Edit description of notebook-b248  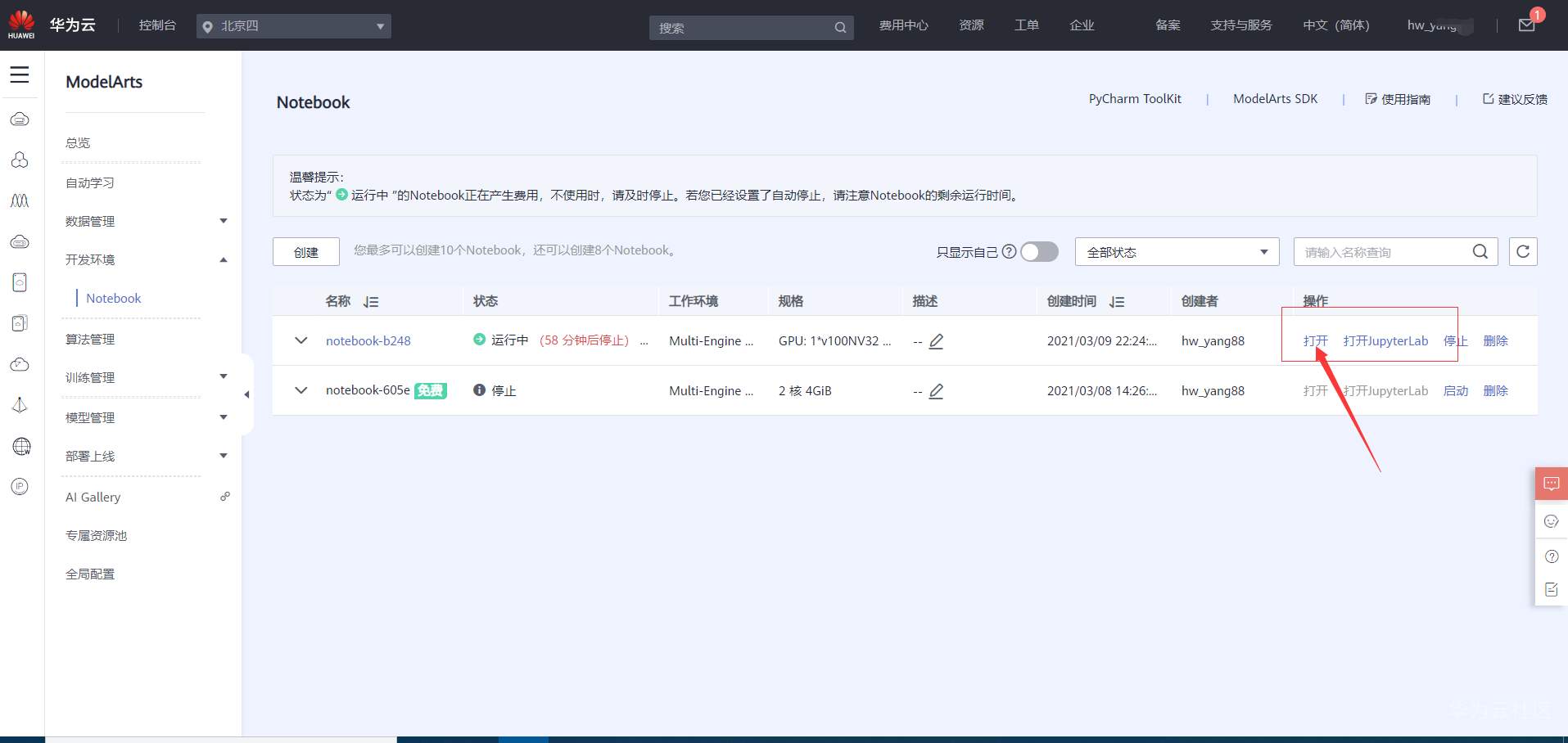click(x=937, y=341)
